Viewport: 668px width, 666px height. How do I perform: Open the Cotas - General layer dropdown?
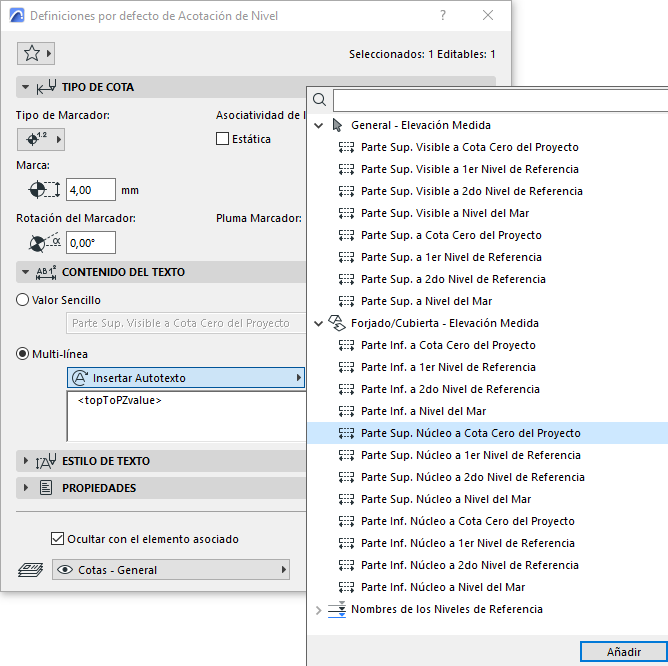[x=171, y=570]
